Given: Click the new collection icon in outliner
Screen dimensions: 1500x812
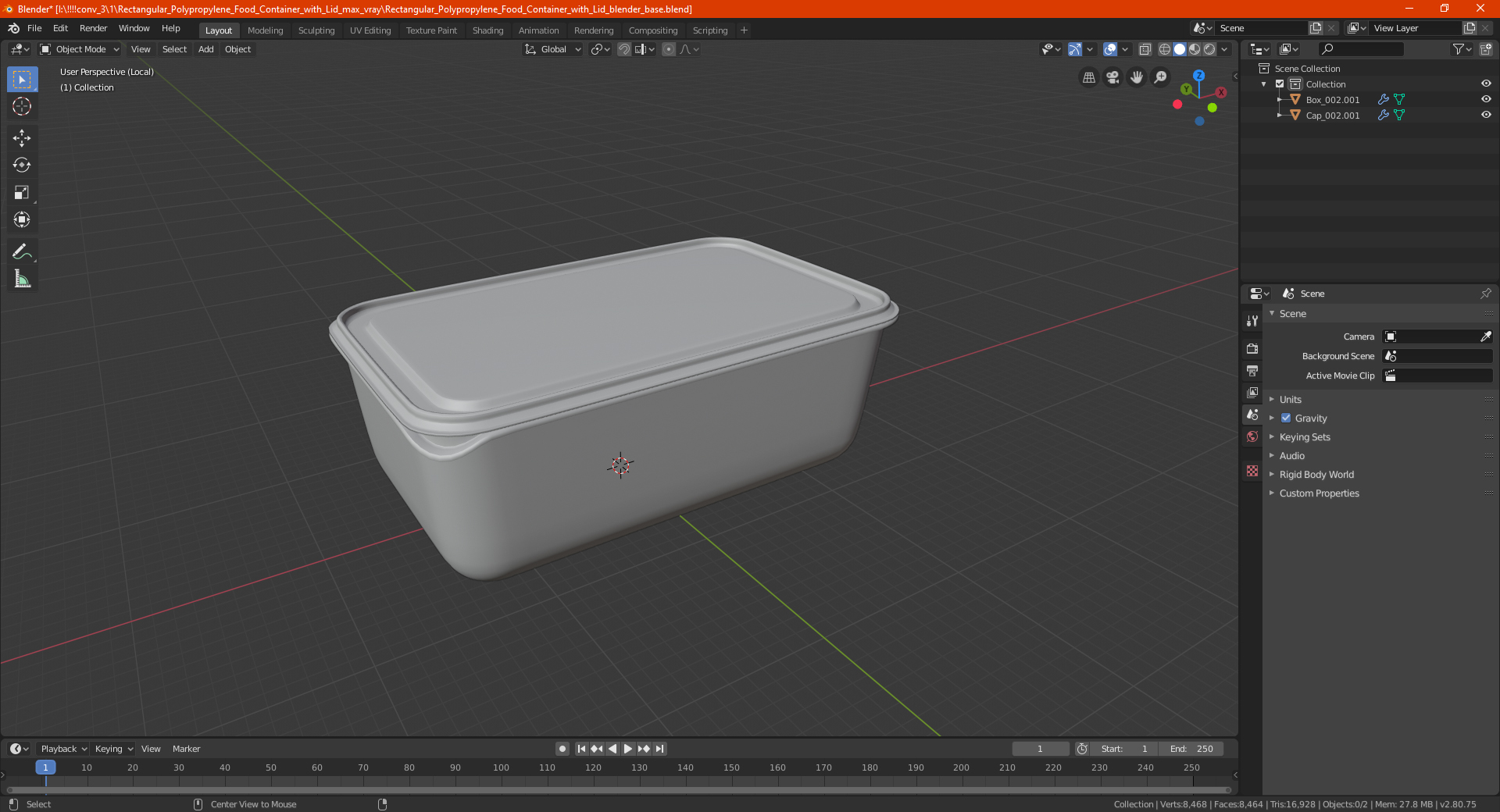Looking at the screenshot, I should coord(1486,49).
